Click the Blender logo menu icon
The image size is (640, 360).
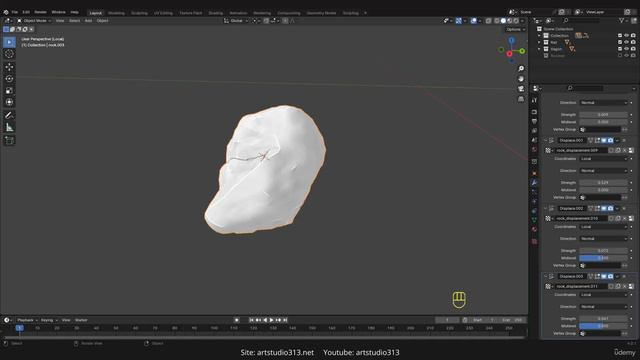(6, 12)
